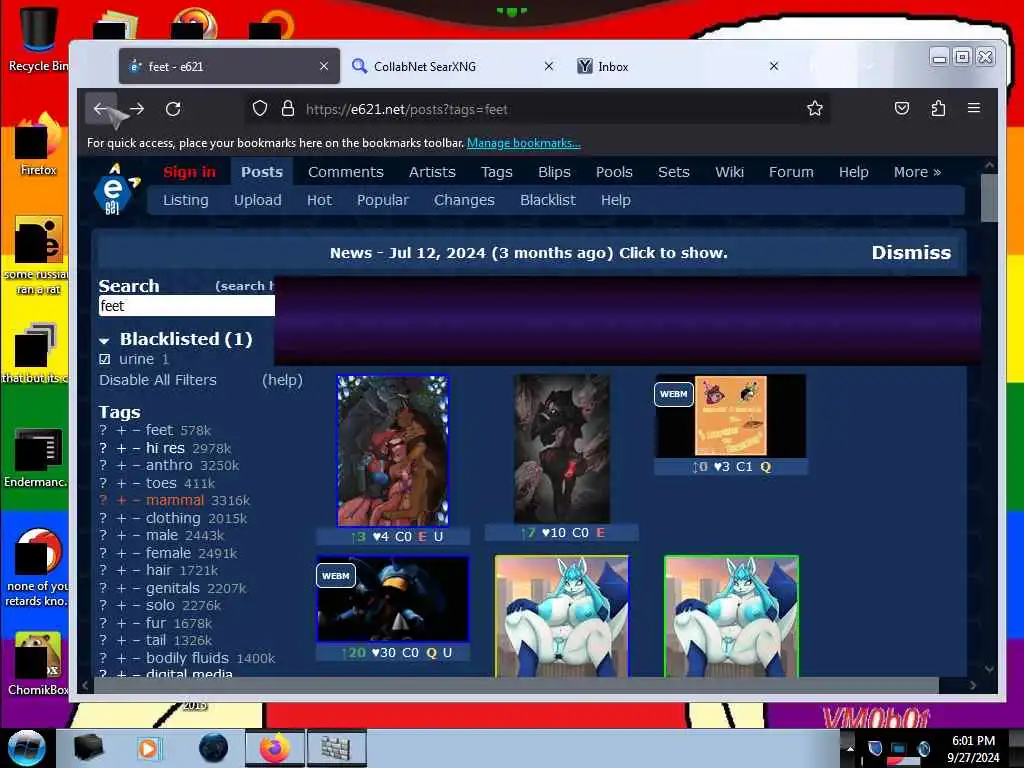Select the Endermanc. desktop icon
This screenshot has height=768, width=1024.
(x=36, y=457)
